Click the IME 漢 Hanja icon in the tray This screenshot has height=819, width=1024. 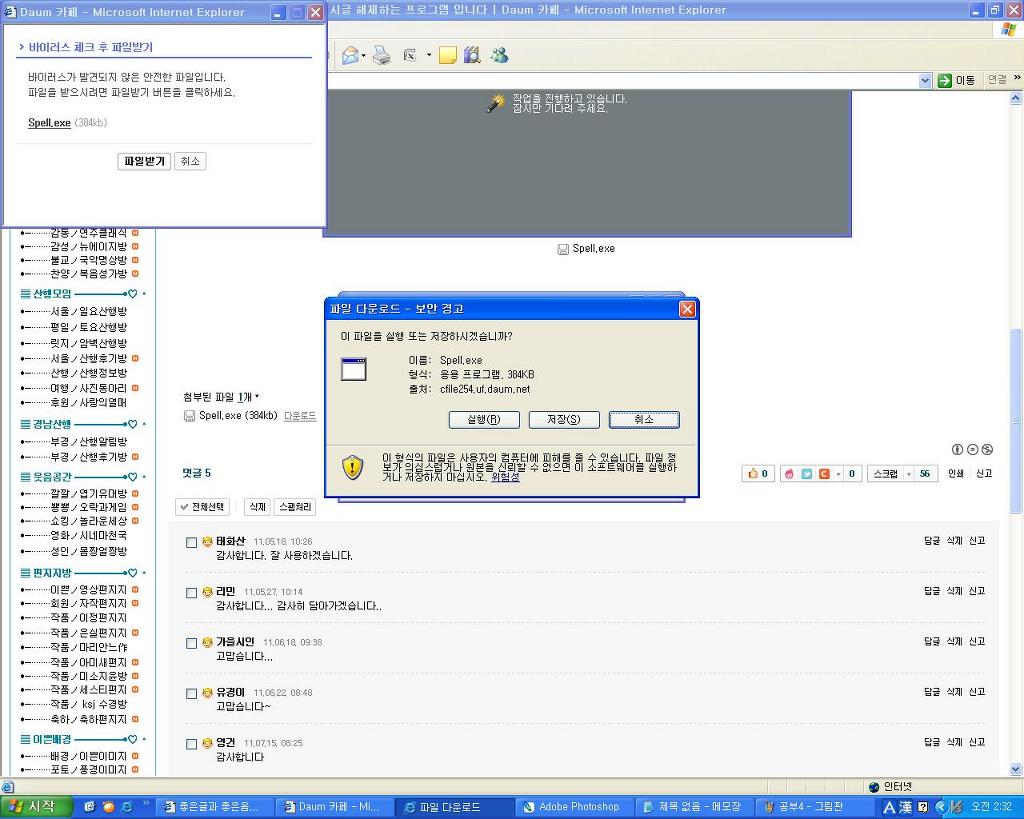[905, 807]
